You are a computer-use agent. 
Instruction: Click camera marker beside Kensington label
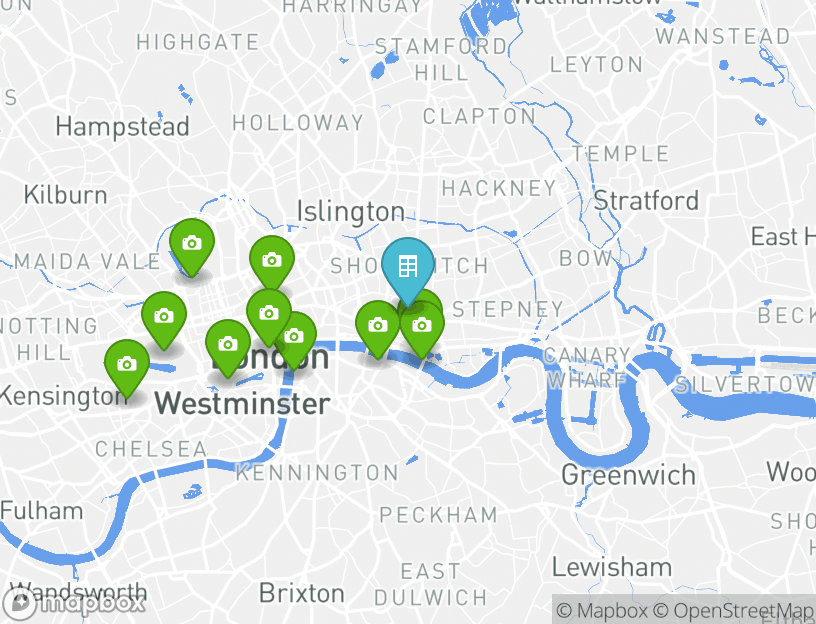tap(126, 365)
